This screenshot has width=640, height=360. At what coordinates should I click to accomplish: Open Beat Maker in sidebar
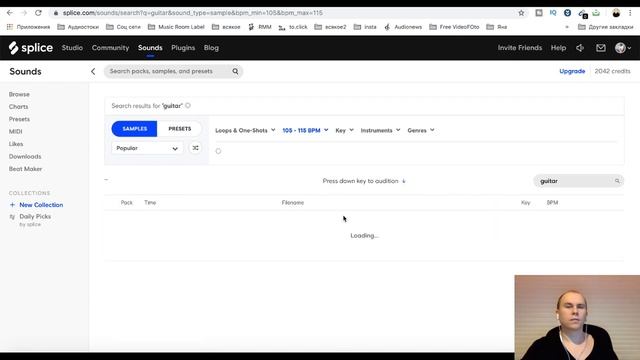(x=25, y=169)
